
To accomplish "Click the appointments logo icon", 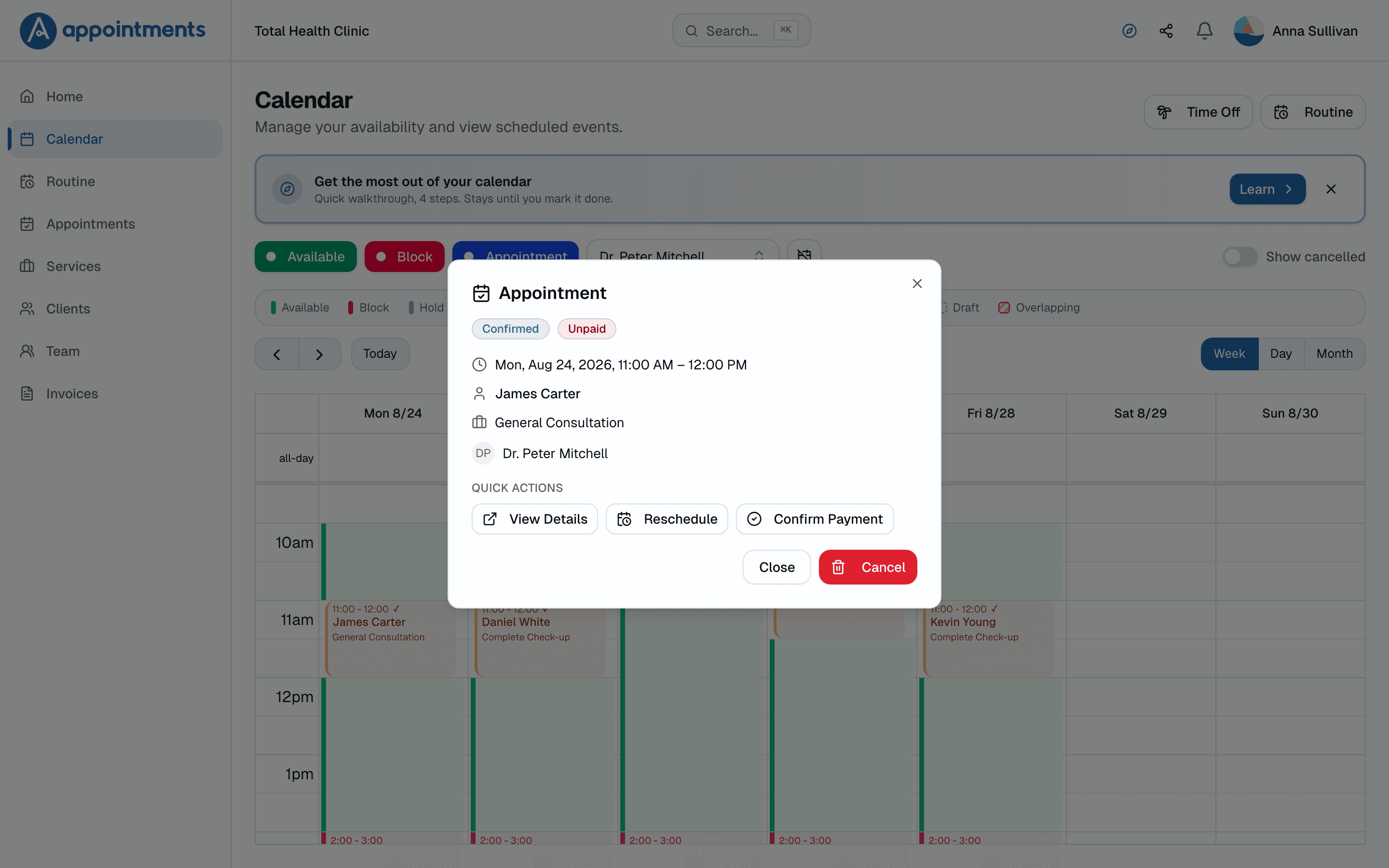I will coord(38,30).
